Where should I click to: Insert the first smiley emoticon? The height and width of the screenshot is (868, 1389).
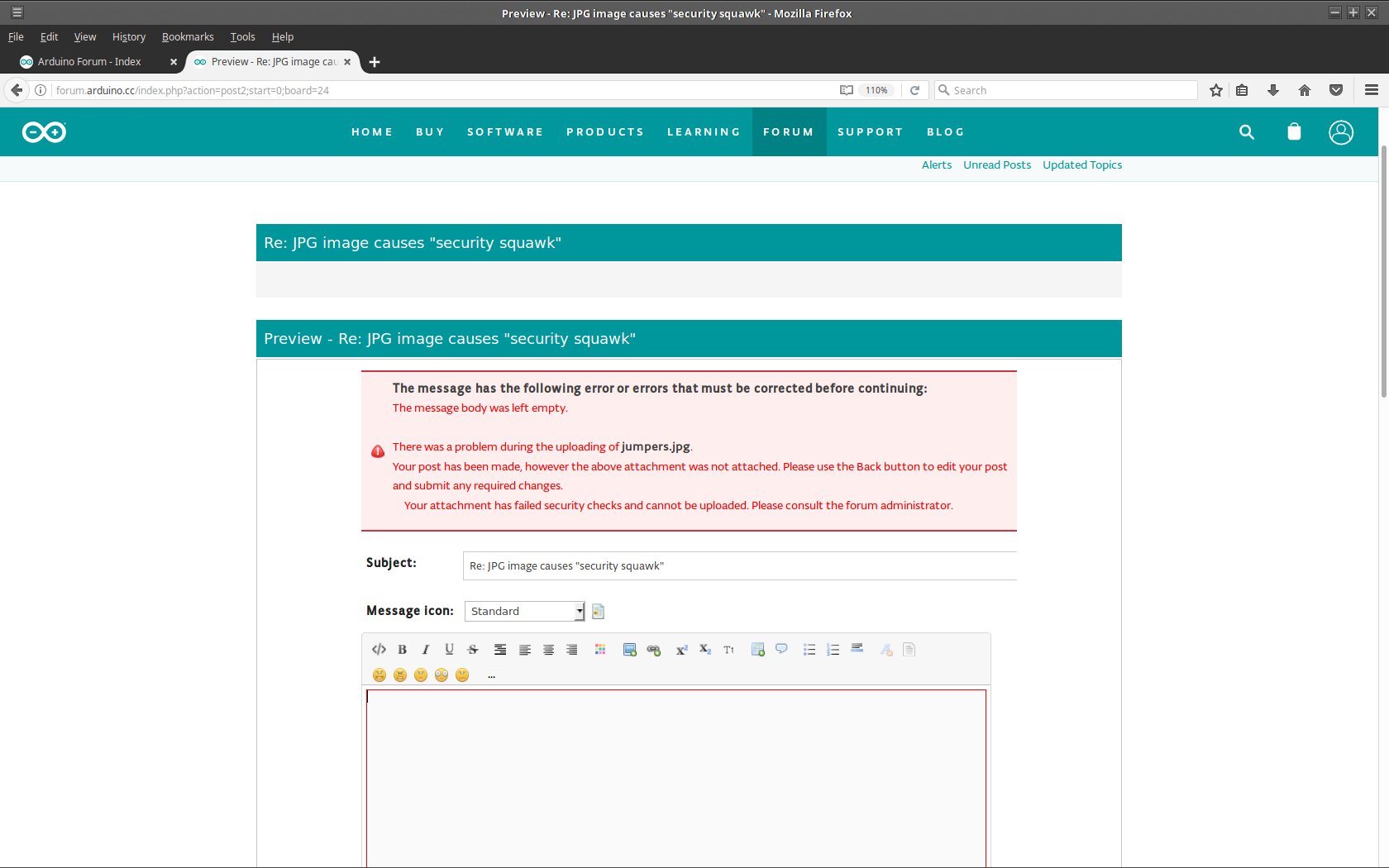(x=379, y=675)
